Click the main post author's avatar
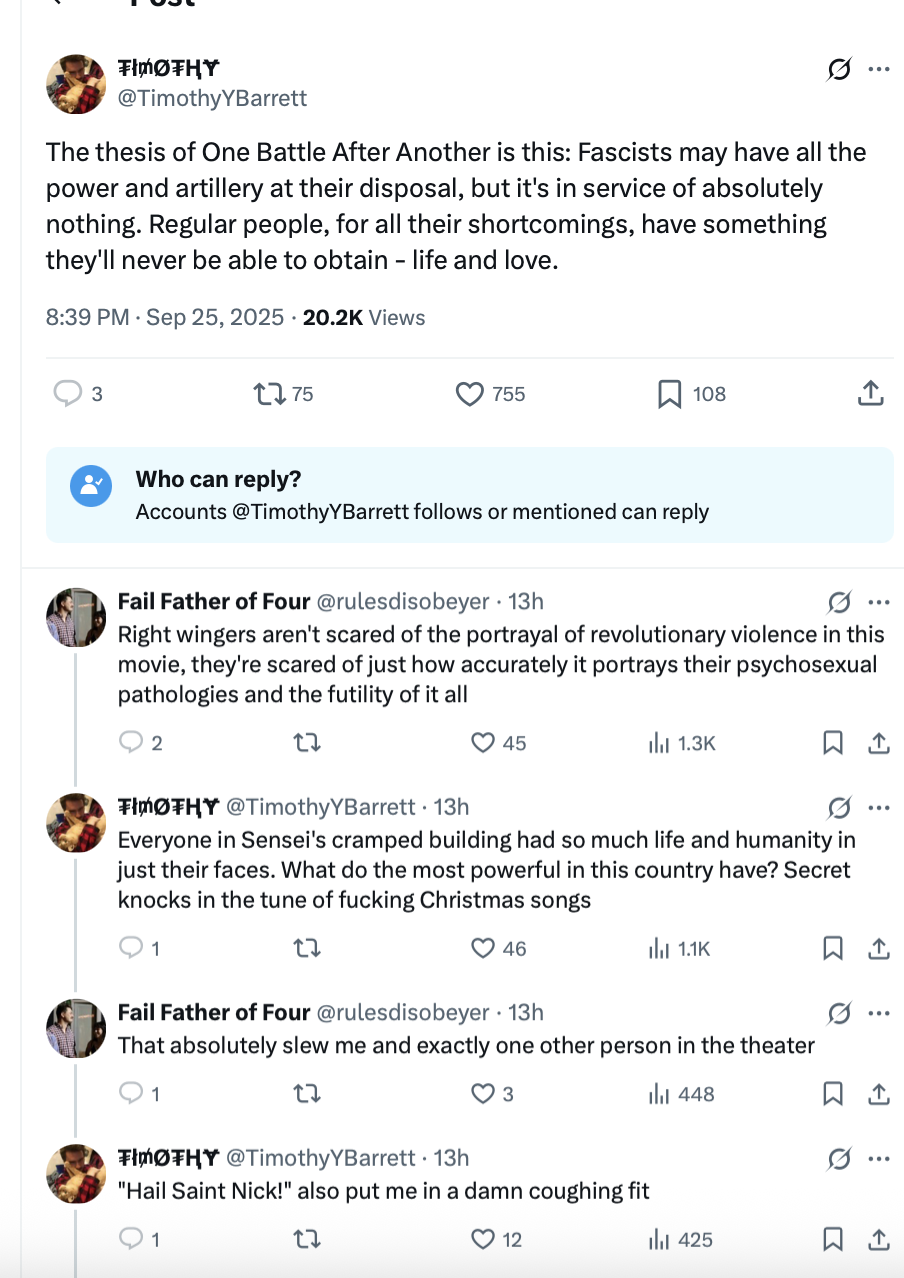 click(x=76, y=84)
